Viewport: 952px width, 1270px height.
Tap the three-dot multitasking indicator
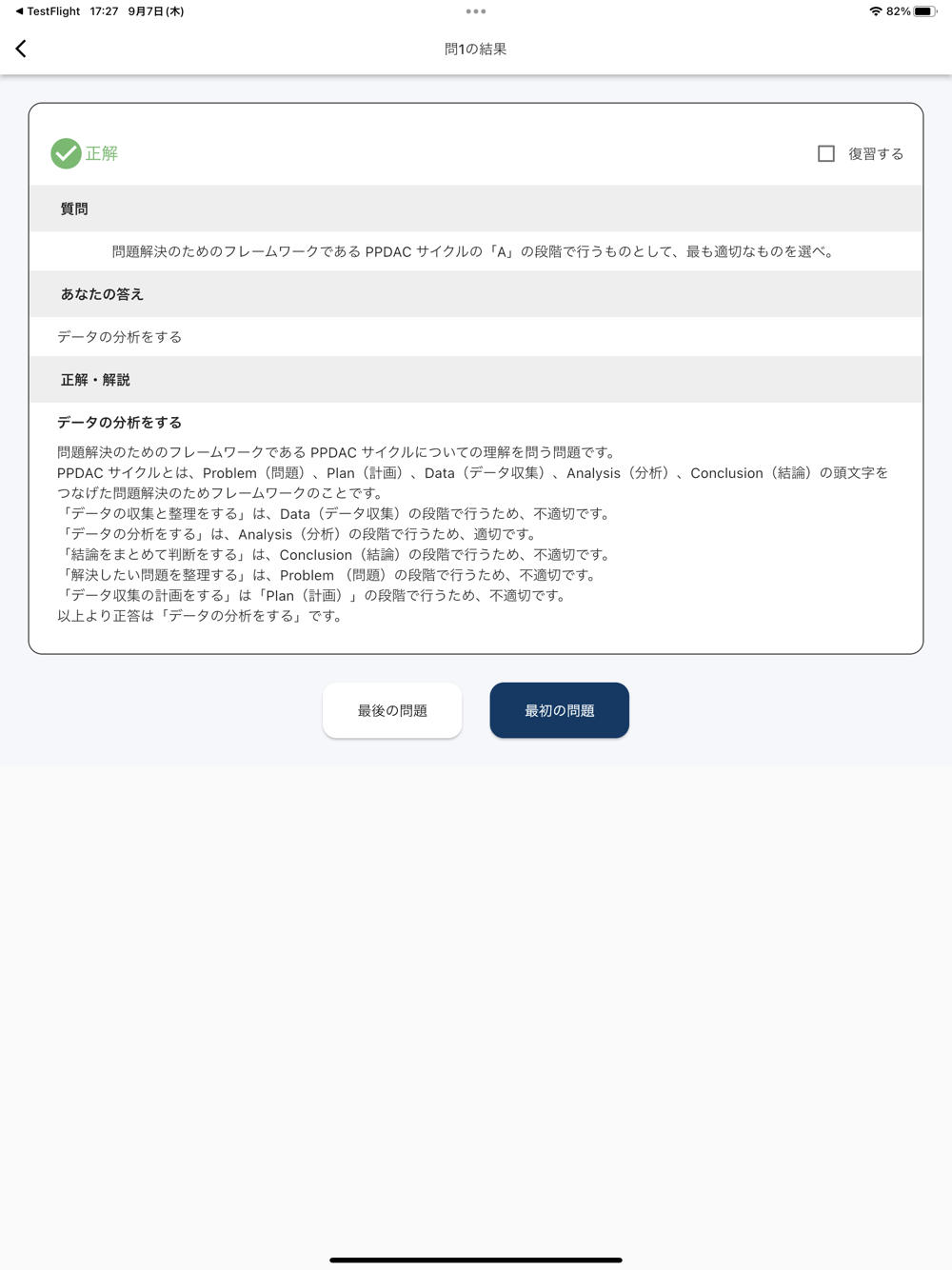point(476,11)
